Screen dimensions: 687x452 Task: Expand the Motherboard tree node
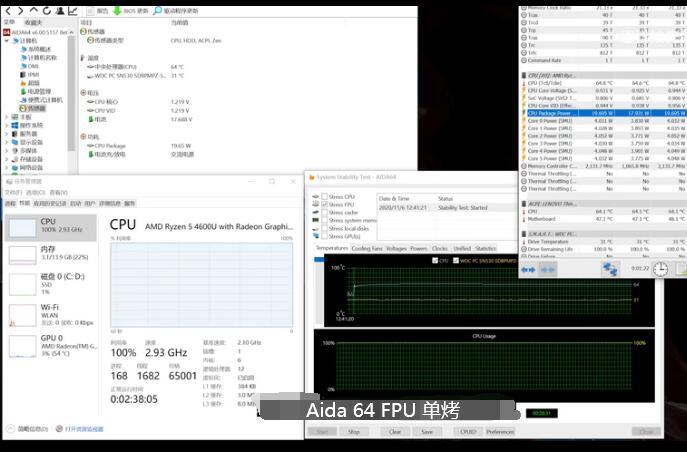click(7, 117)
